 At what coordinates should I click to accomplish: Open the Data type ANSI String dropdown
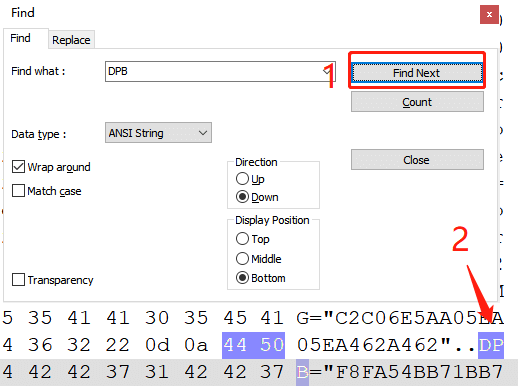[x=158, y=133]
